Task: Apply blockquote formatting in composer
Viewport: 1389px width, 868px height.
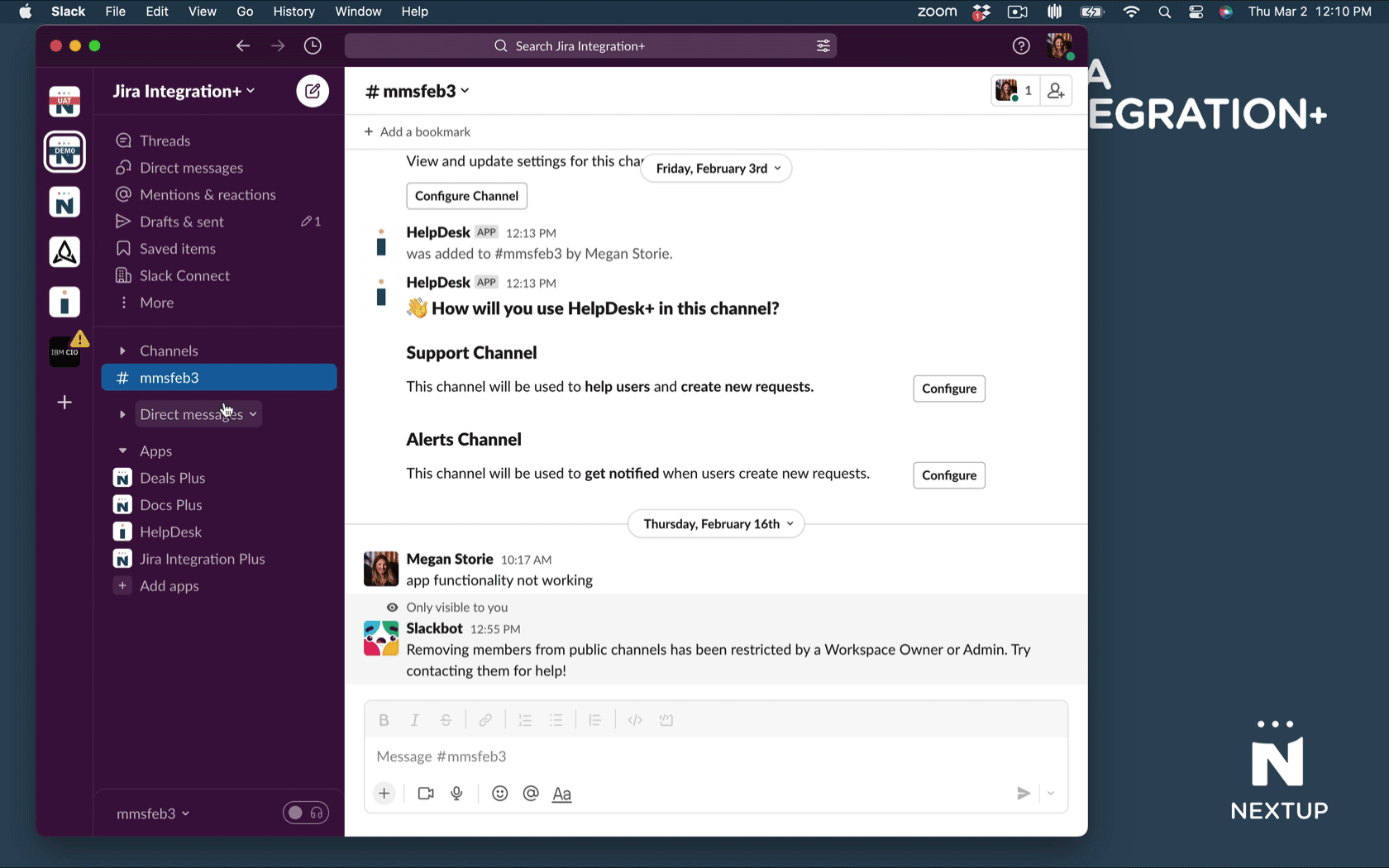Action: point(595,720)
